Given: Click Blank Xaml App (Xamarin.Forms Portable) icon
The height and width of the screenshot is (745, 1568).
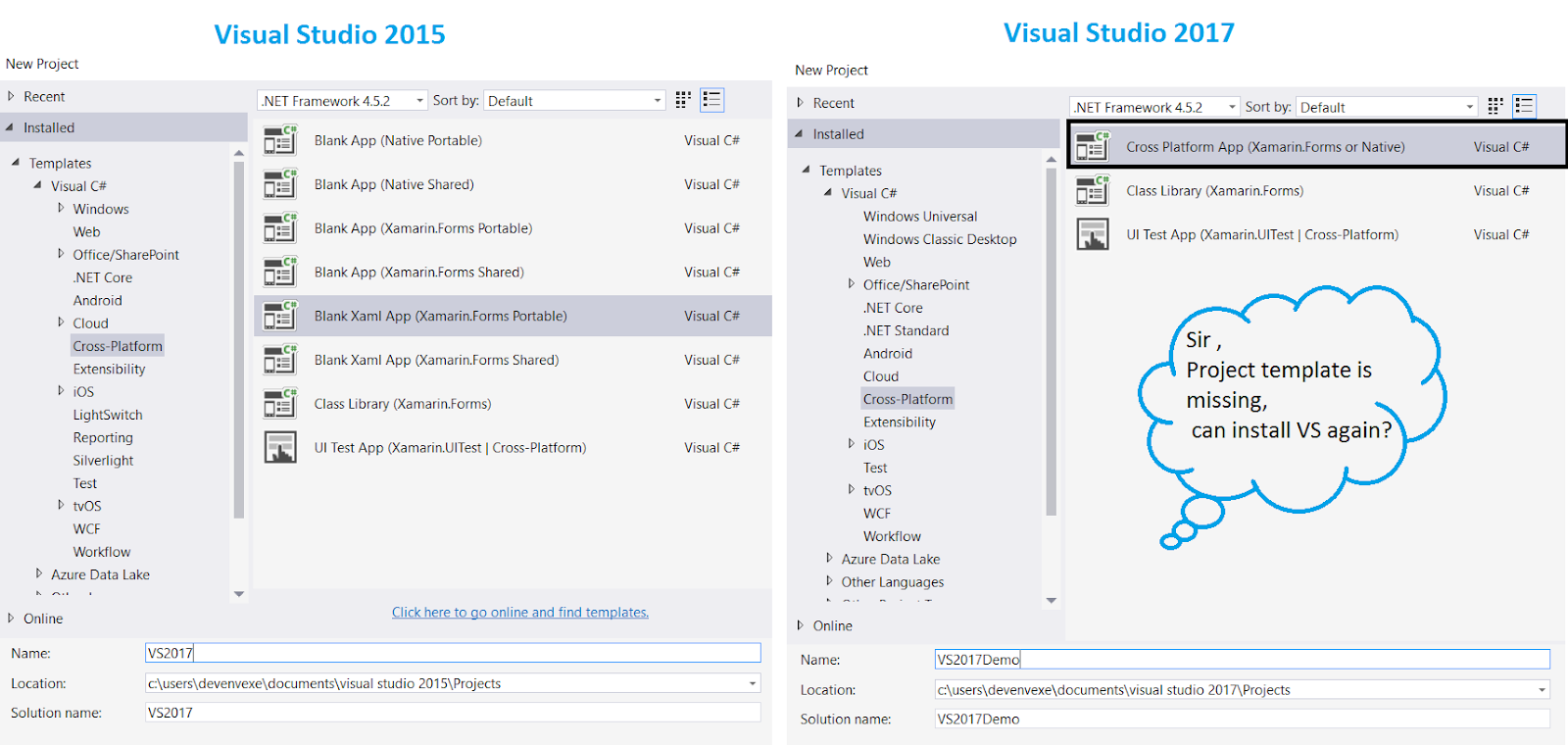Looking at the screenshot, I should [x=280, y=316].
